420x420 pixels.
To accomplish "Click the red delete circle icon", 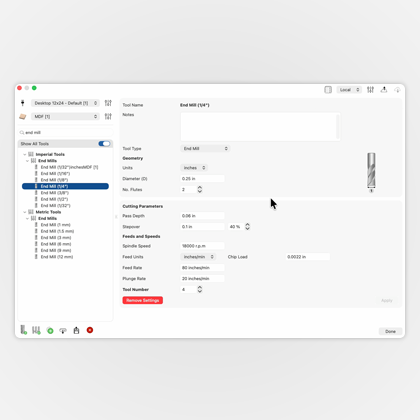I will pos(90,330).
